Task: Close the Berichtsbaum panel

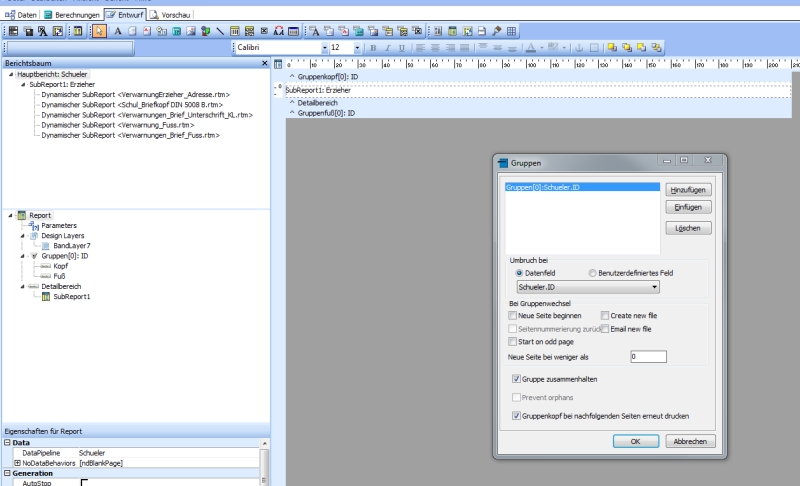Action: coord(264,63)
